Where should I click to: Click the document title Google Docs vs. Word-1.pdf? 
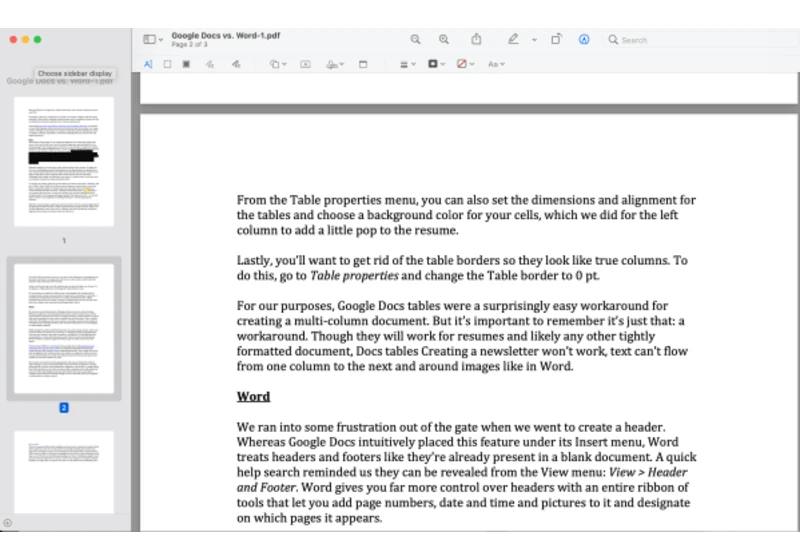(x=226, y=35)
